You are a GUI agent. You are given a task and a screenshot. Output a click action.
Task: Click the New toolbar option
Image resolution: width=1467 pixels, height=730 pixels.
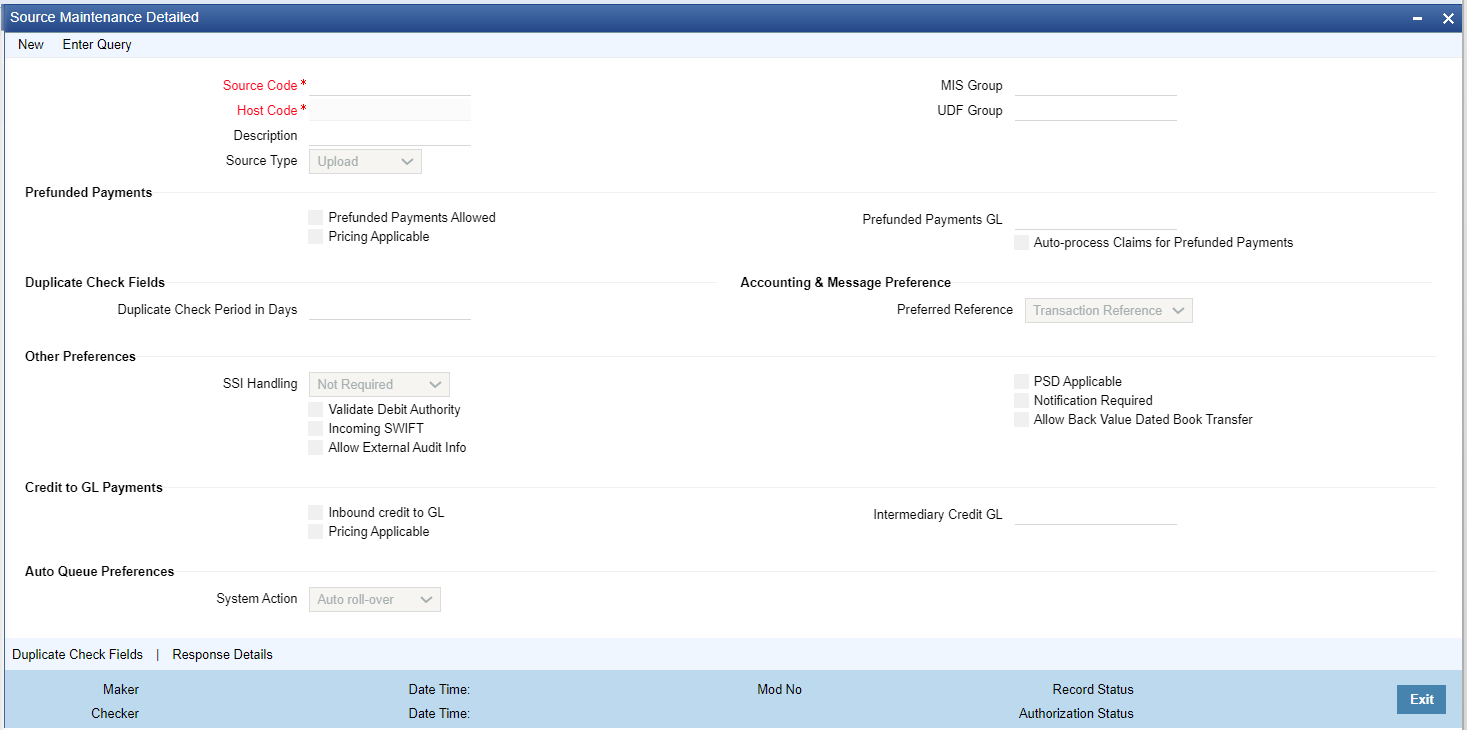click(31, 45)
